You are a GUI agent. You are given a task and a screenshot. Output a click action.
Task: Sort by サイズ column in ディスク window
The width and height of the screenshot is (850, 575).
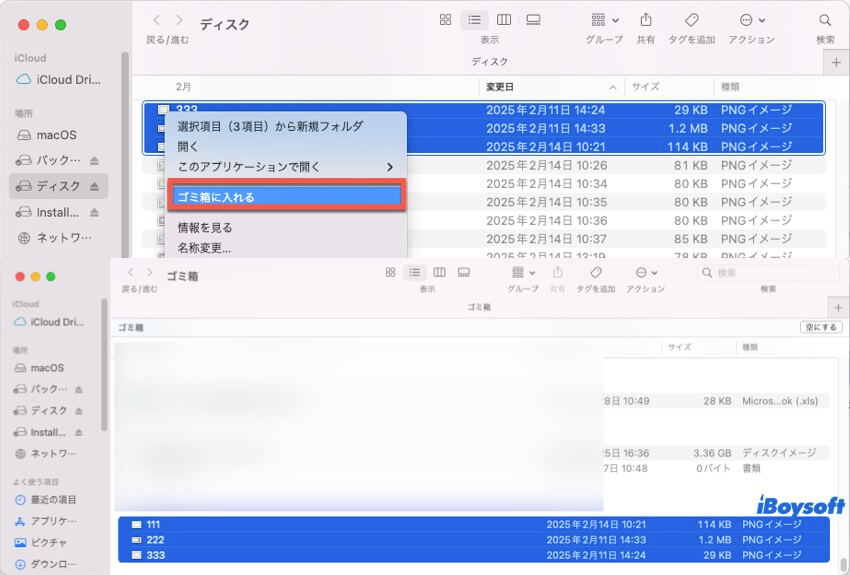[x=669, y=87]
